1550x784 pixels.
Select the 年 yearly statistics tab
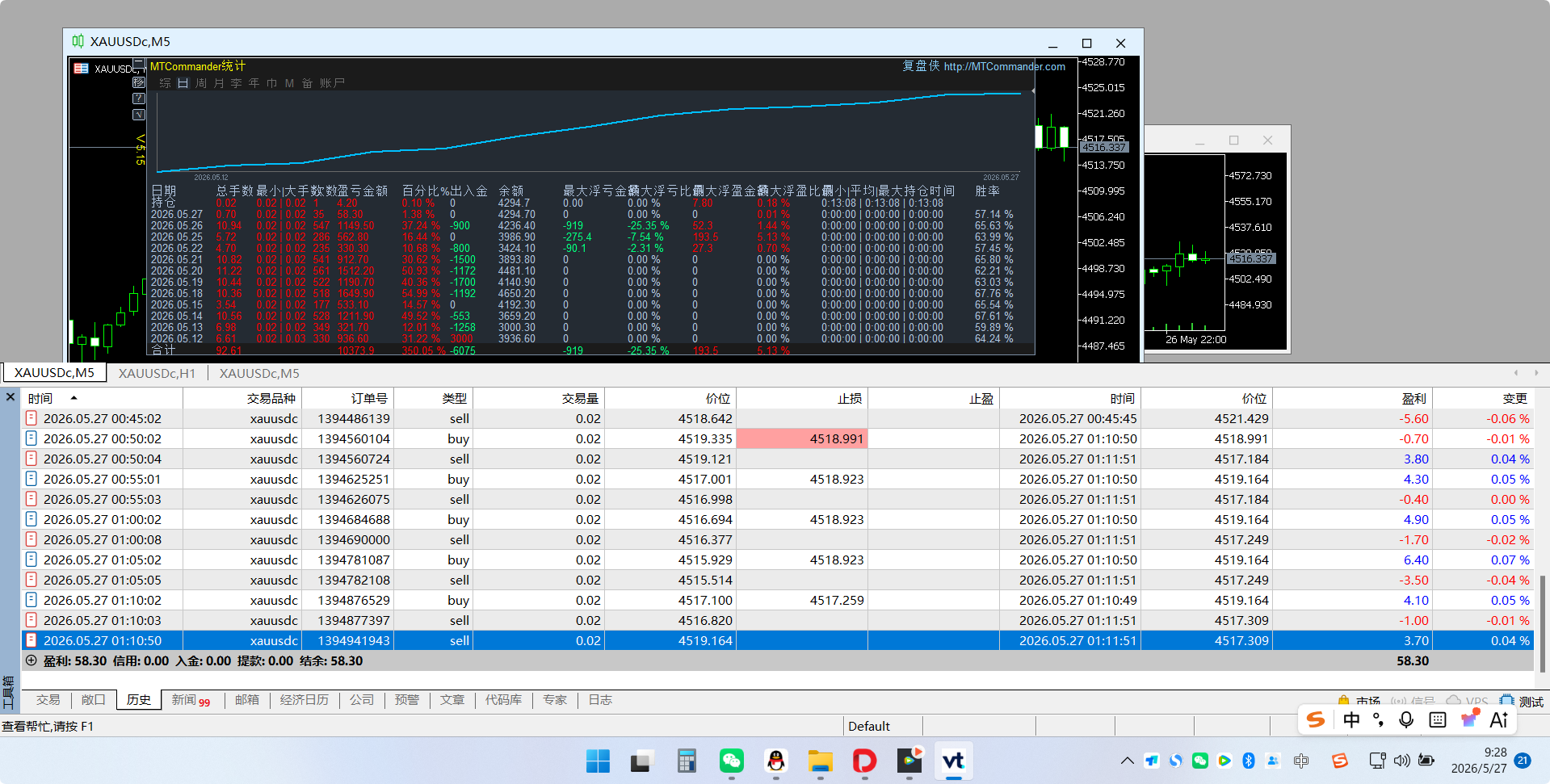pos(254,83)
